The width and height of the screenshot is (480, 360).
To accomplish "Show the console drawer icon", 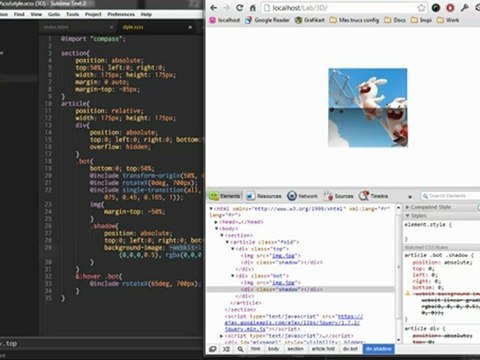I will [226, 349].
